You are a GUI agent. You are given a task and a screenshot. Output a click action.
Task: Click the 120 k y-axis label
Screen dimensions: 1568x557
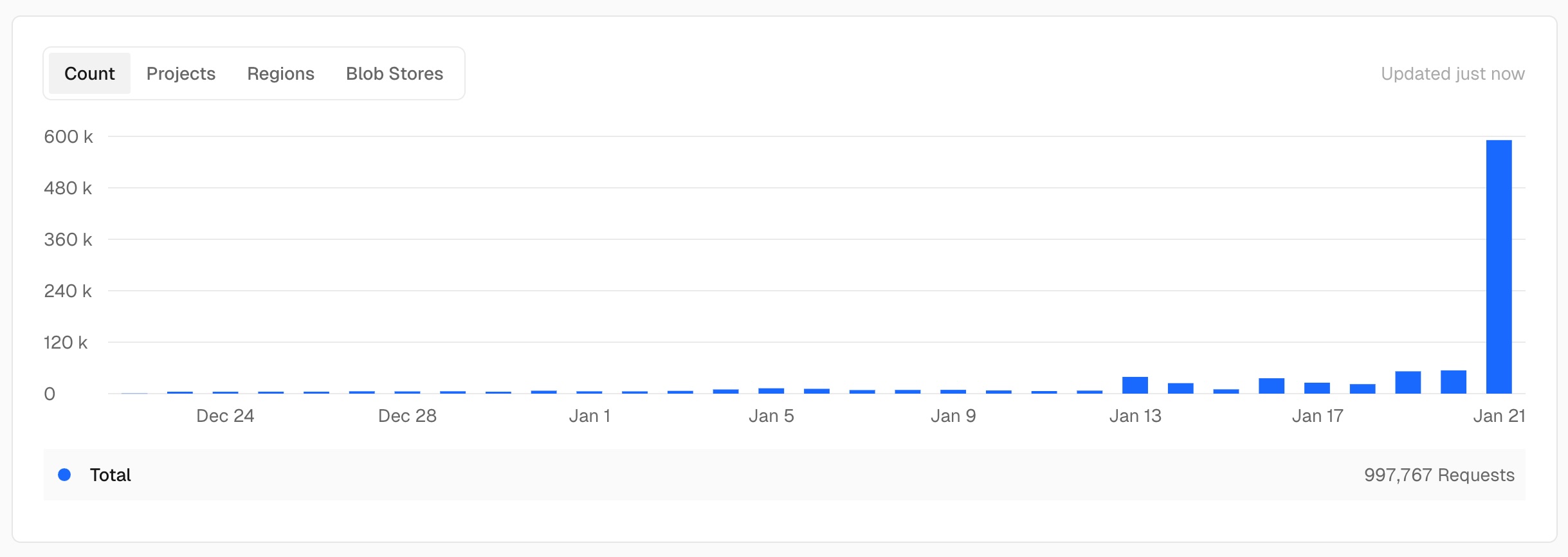tap(66, 342)
